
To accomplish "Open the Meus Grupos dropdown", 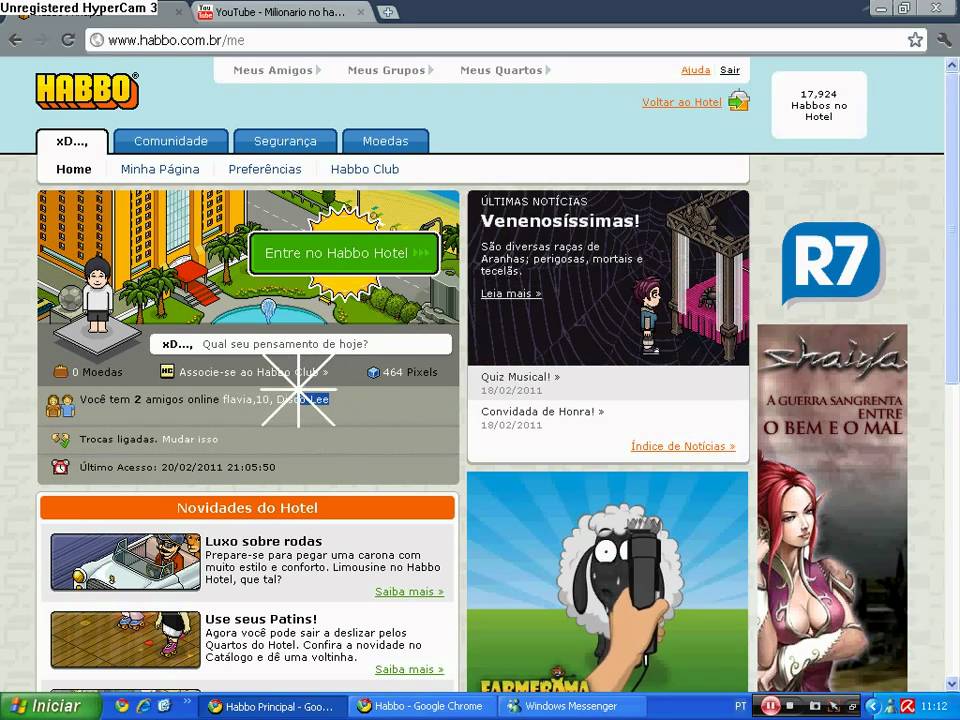I will 391,70.
